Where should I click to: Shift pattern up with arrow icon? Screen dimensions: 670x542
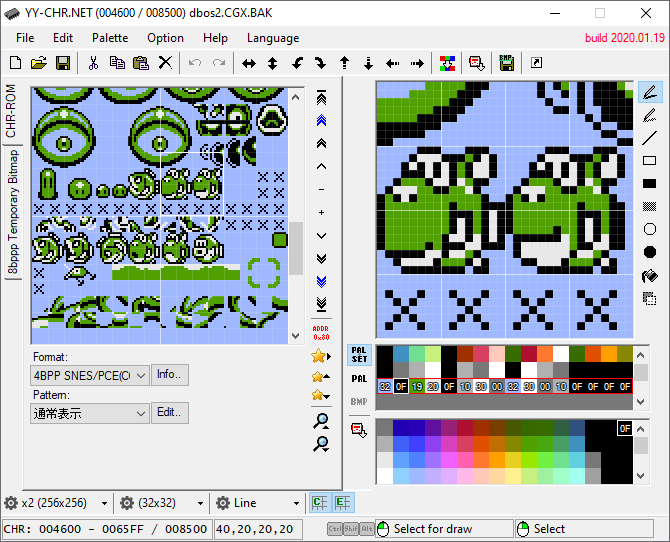(x=344, y=64)
